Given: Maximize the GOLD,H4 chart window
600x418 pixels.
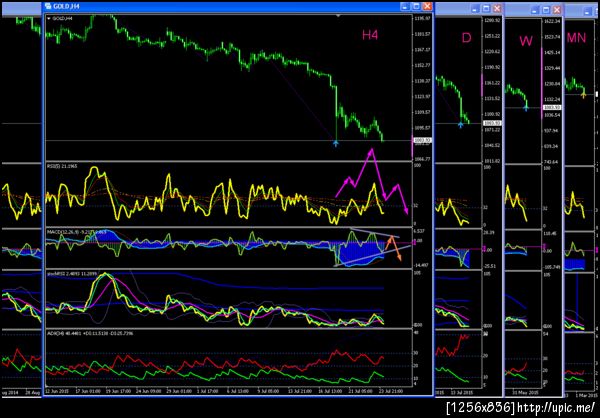Looking at the screenshot, I should coord(417,7).
